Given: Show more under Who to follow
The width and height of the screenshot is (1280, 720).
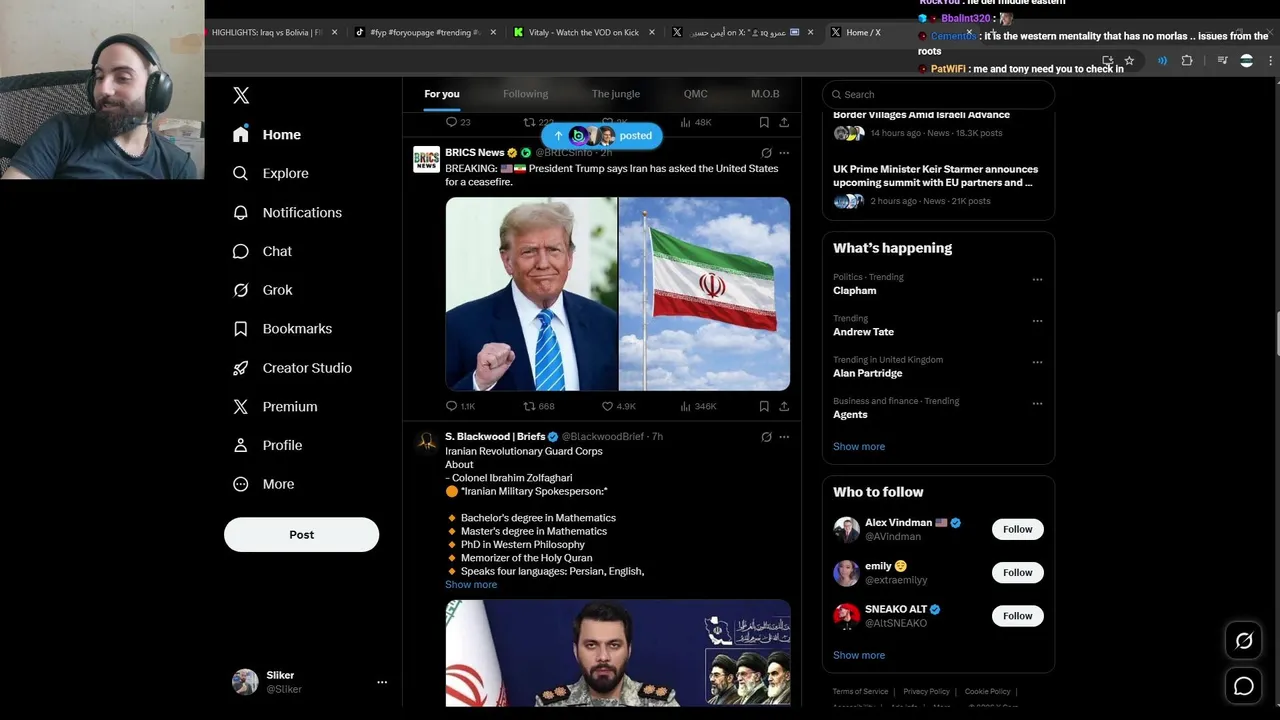Looking at the screenshot, I should point(859,655).
